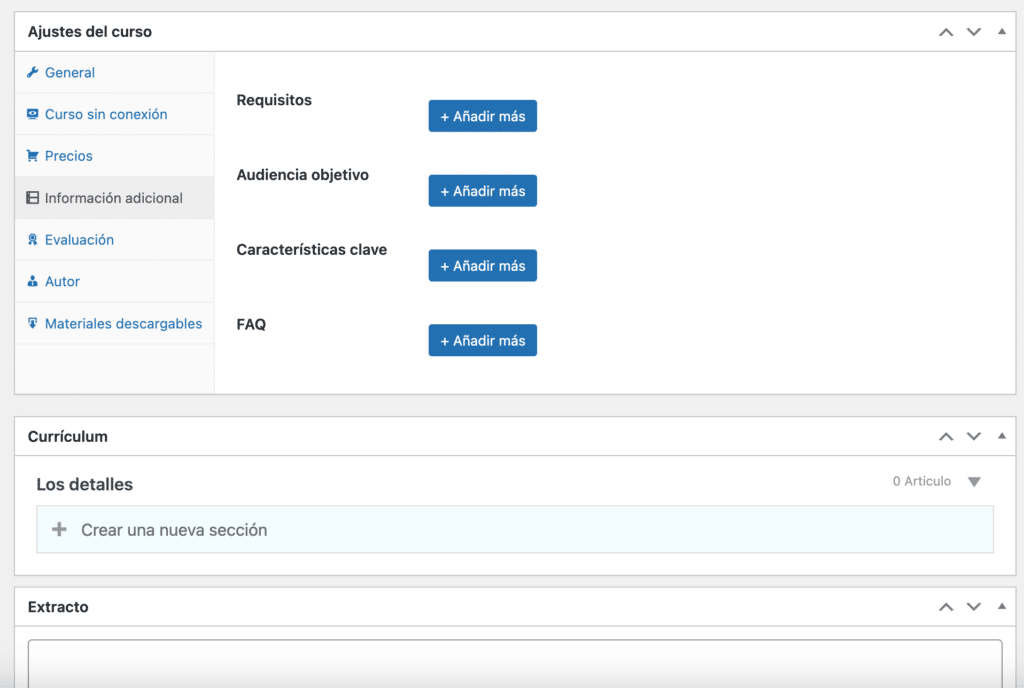
Task: Click Añadir más for Requisitos
Action: pos(482,115)
